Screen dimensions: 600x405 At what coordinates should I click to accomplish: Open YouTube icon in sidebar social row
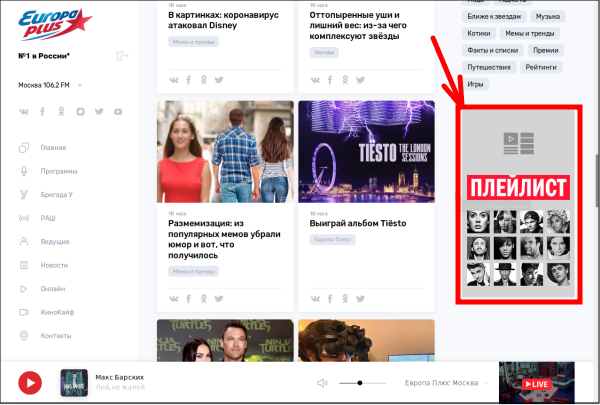(x=118, y=112)
